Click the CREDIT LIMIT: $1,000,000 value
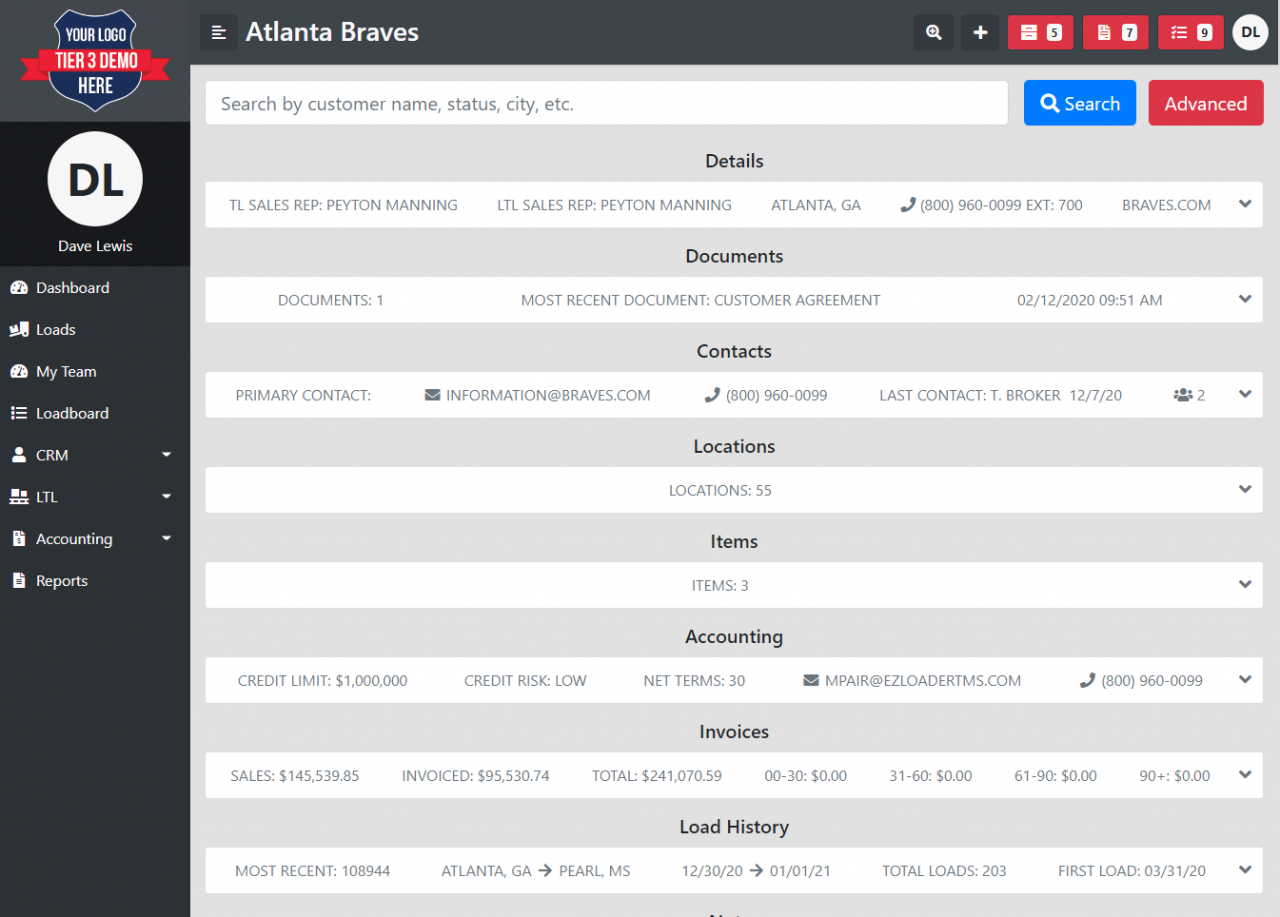This screenshot has width=1280, height=917. point(322,680)
